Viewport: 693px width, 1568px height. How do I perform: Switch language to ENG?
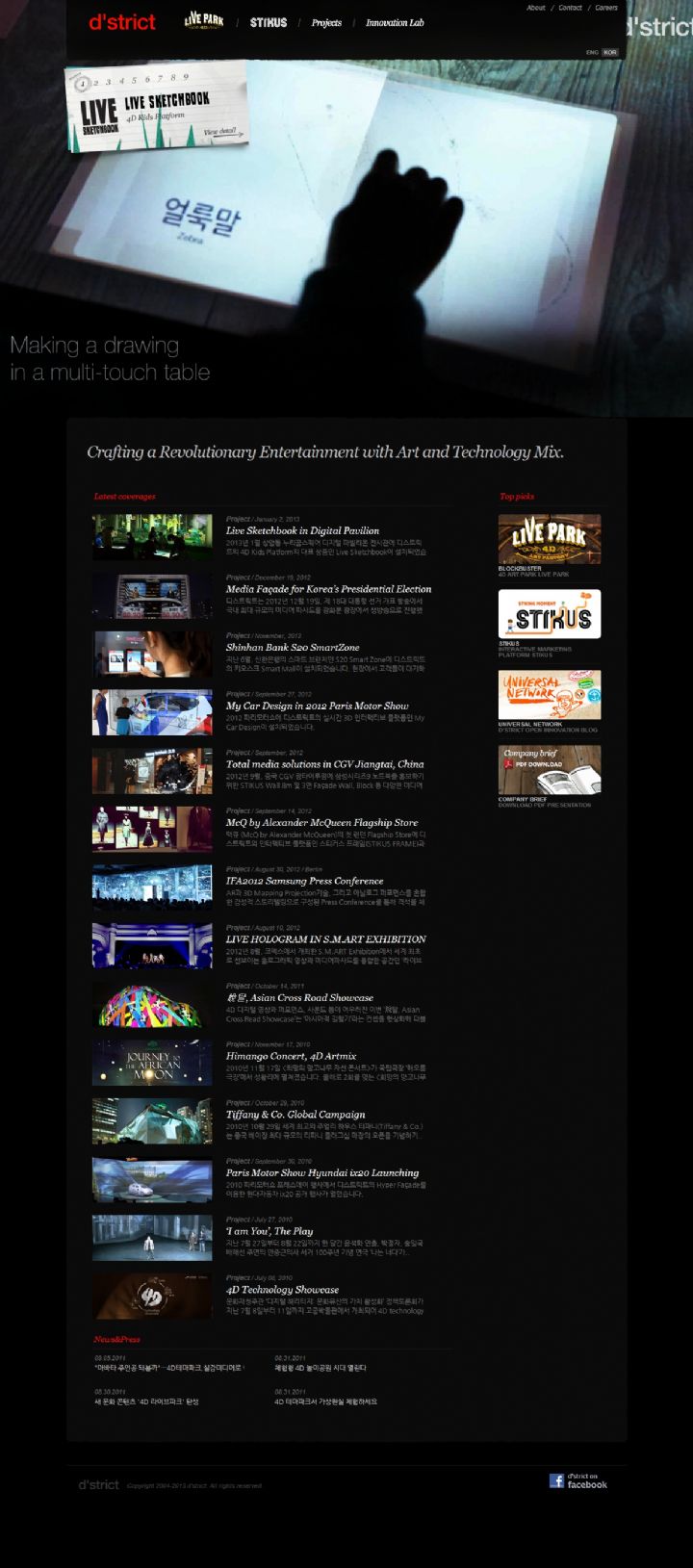(592, 52)
